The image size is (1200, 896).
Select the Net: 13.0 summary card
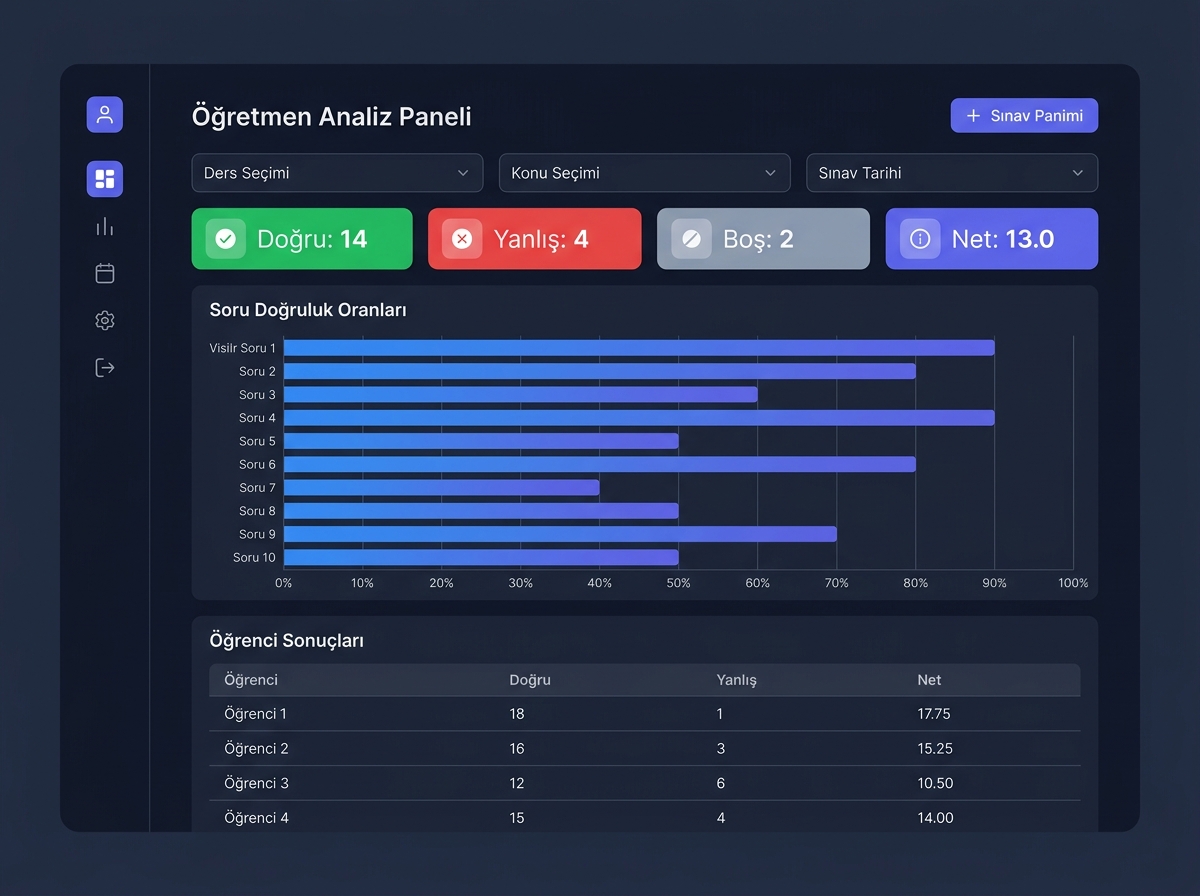[992, 239]
